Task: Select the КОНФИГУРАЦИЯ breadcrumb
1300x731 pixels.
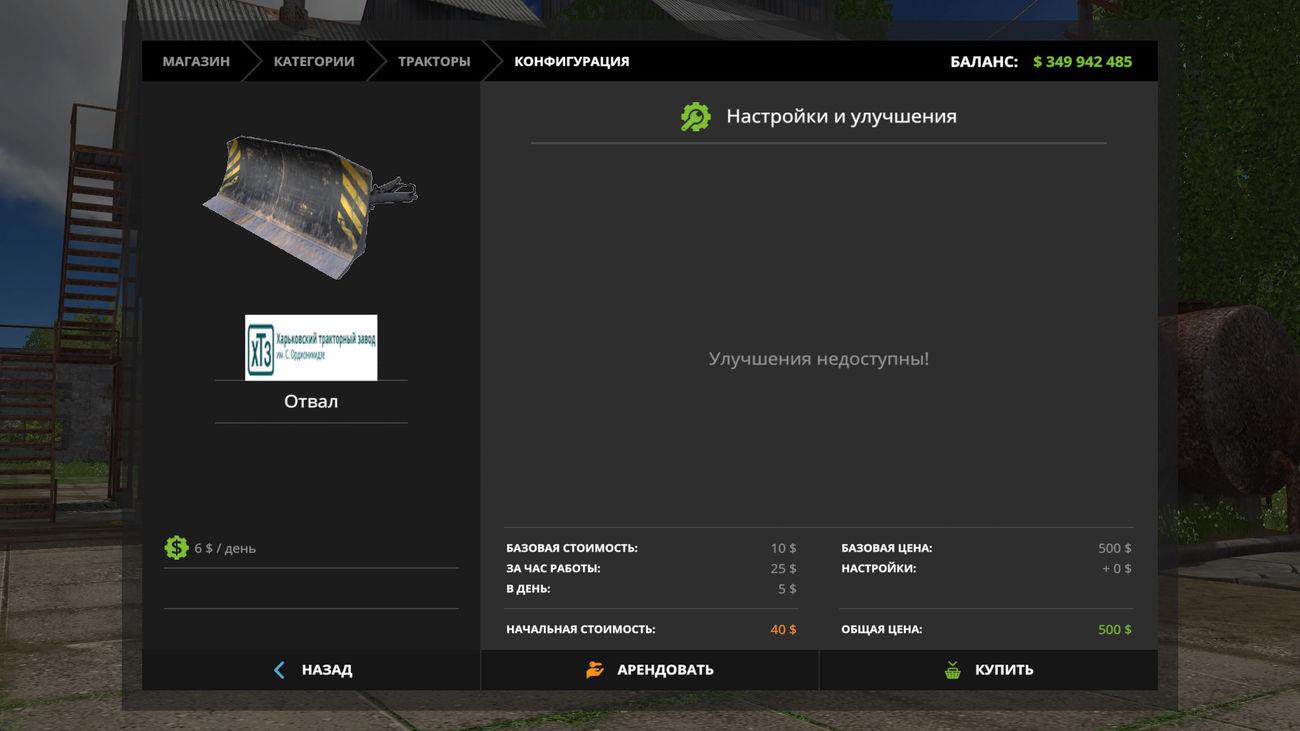Action: (572, 61)
